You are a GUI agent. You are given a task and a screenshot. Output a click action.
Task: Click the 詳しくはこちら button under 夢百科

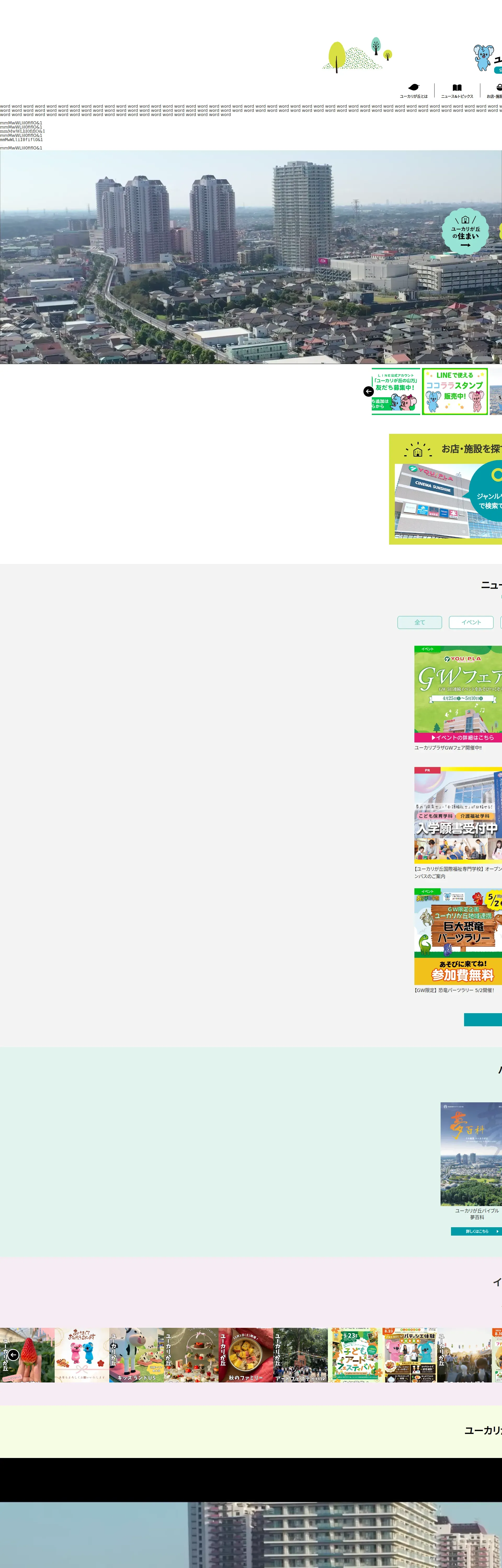(x=476, y=1231)
